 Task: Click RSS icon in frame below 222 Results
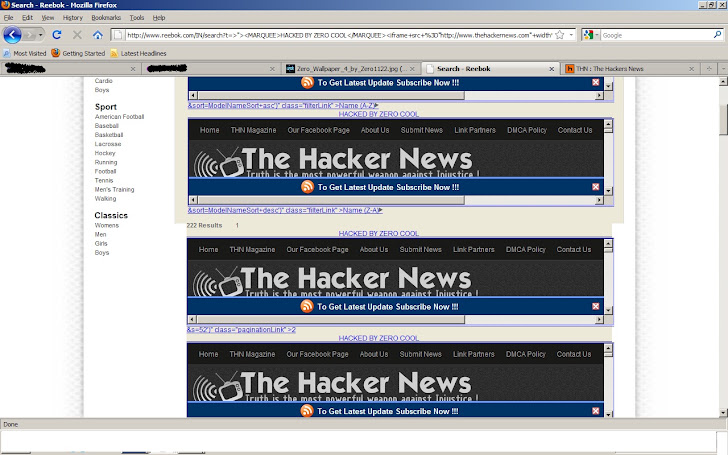(307, 306)
